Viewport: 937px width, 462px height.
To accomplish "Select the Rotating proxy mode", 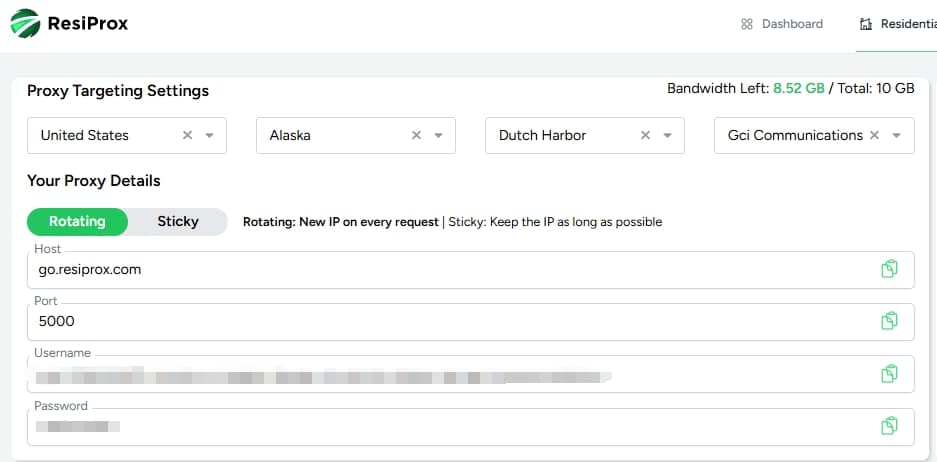I will 77,222.
